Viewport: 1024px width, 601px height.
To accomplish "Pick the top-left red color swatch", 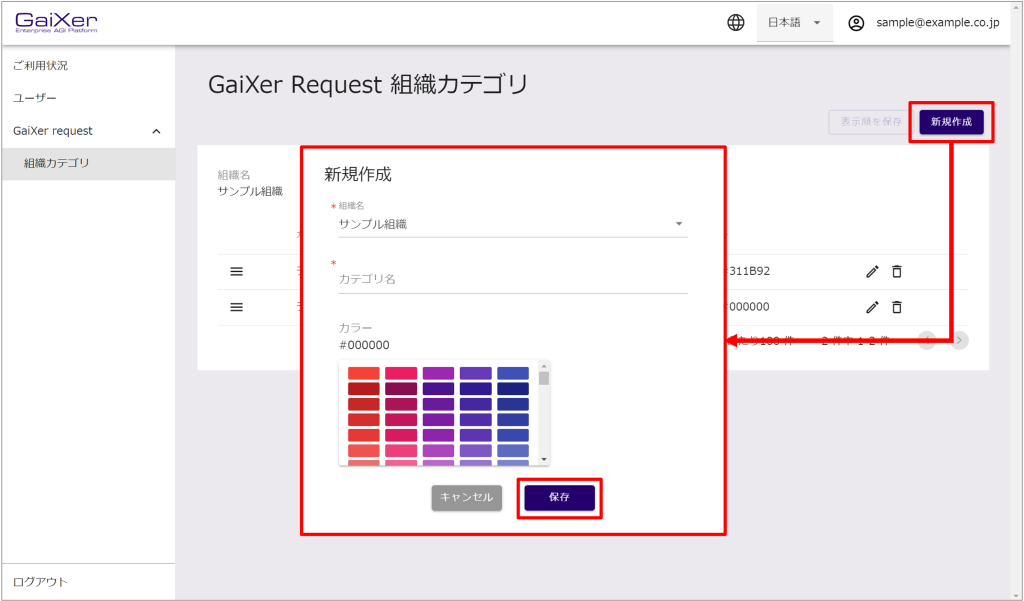I will click(363, 373).
